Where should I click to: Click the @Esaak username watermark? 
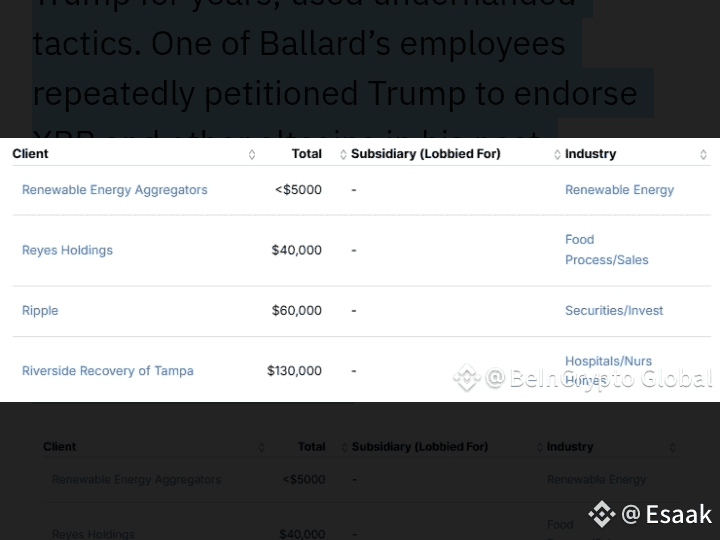[666, 514]
